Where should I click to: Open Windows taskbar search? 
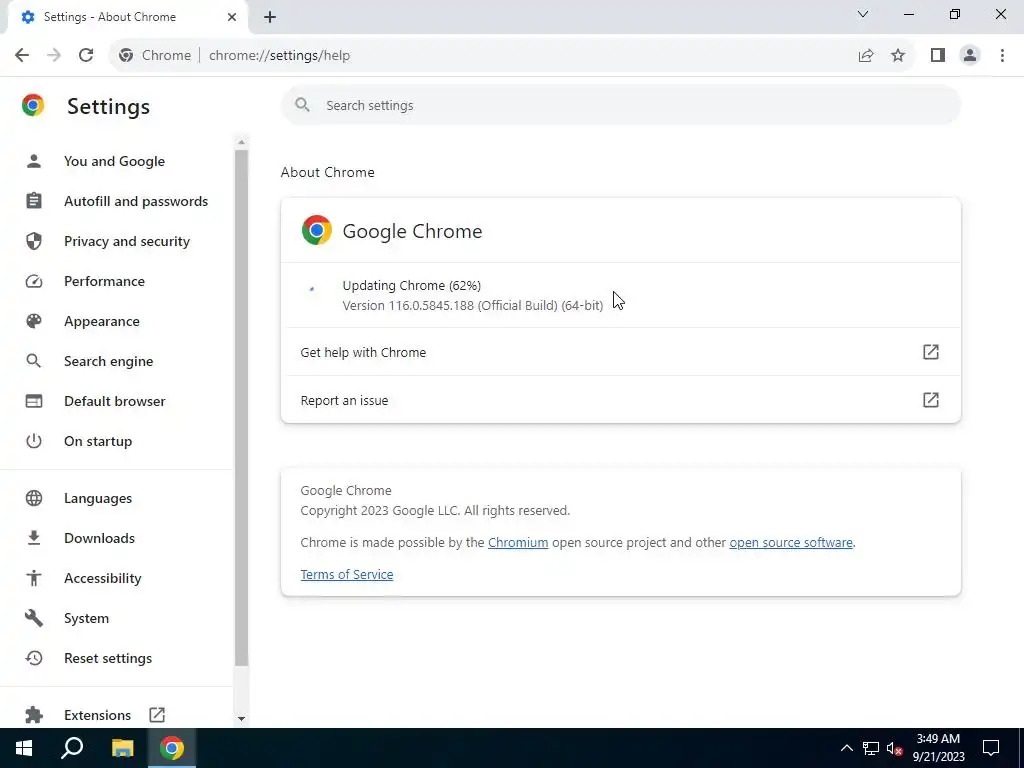(x=72, y=748)
